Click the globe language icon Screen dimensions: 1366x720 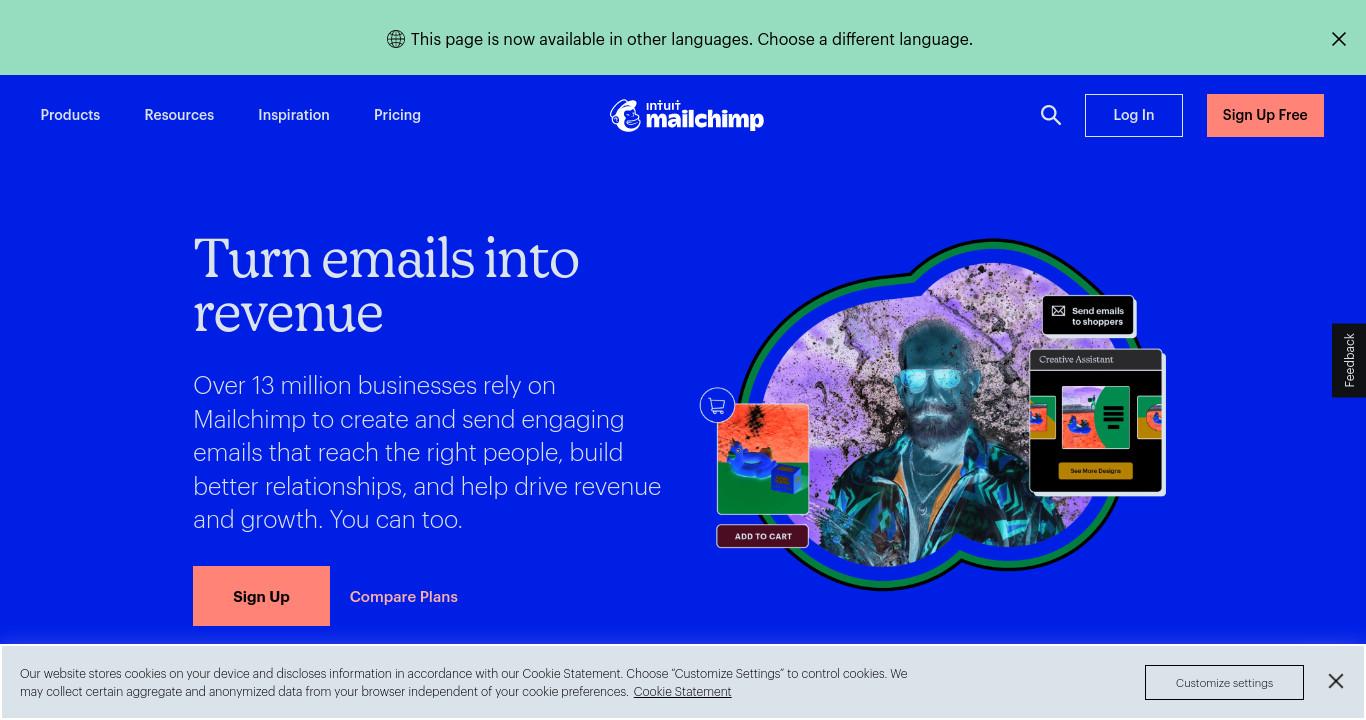[x=396, y=39]
